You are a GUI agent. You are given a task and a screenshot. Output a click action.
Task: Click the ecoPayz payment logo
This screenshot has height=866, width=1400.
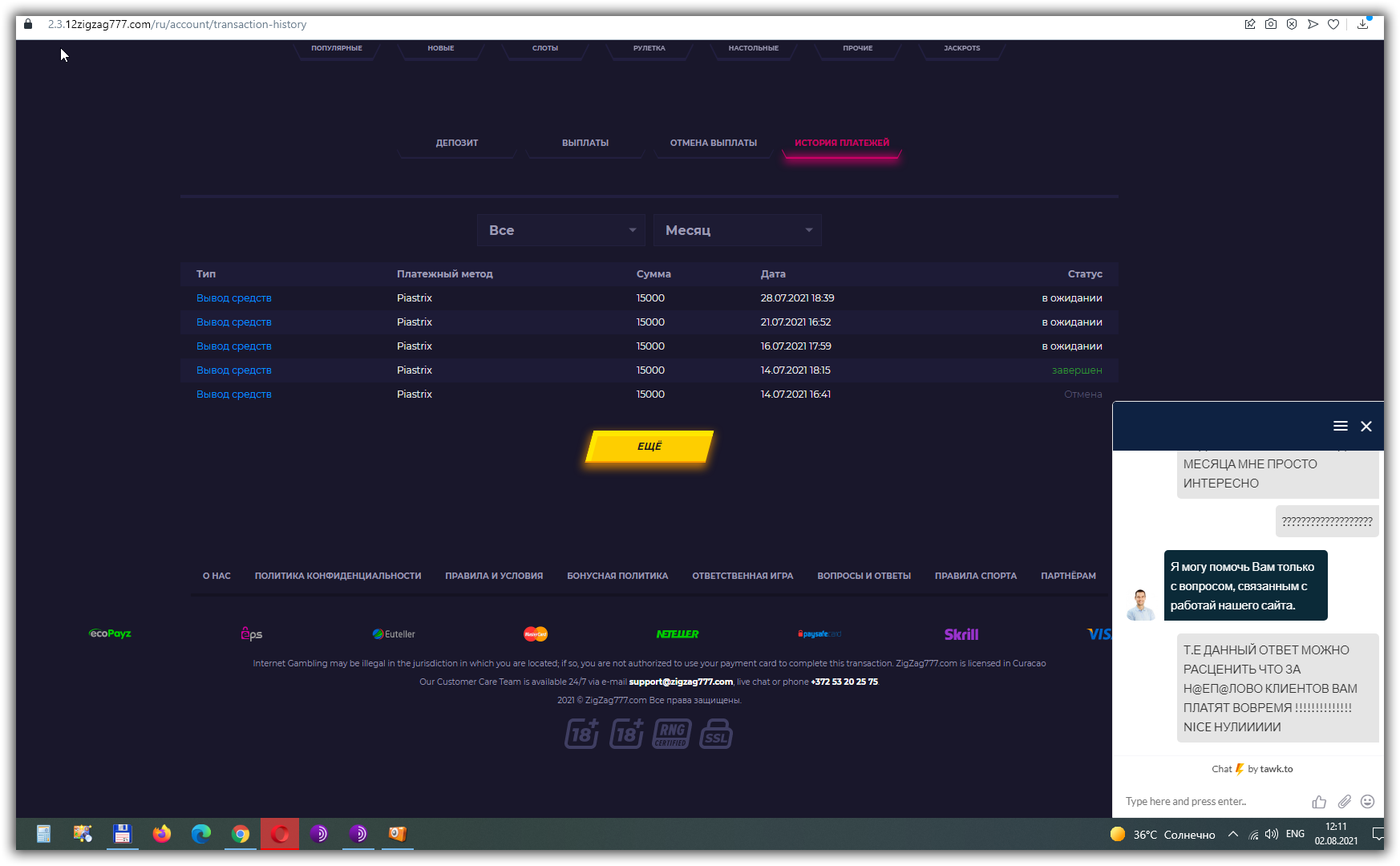pyautogui.click(x=110, y=633)
